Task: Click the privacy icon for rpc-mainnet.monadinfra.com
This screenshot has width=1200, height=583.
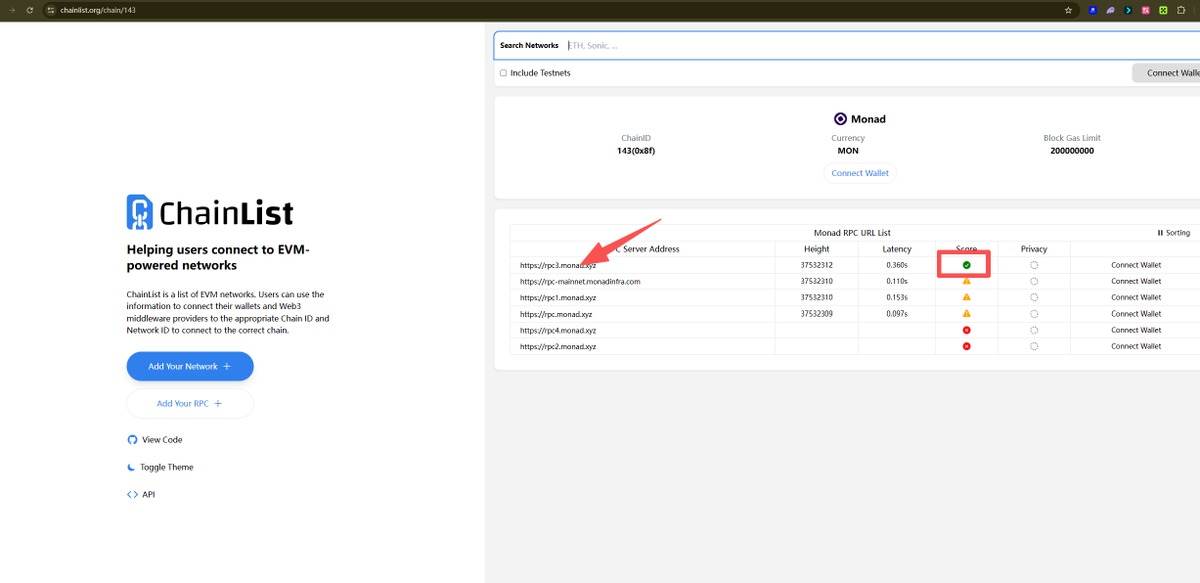Action: (x=1034, y=281)
